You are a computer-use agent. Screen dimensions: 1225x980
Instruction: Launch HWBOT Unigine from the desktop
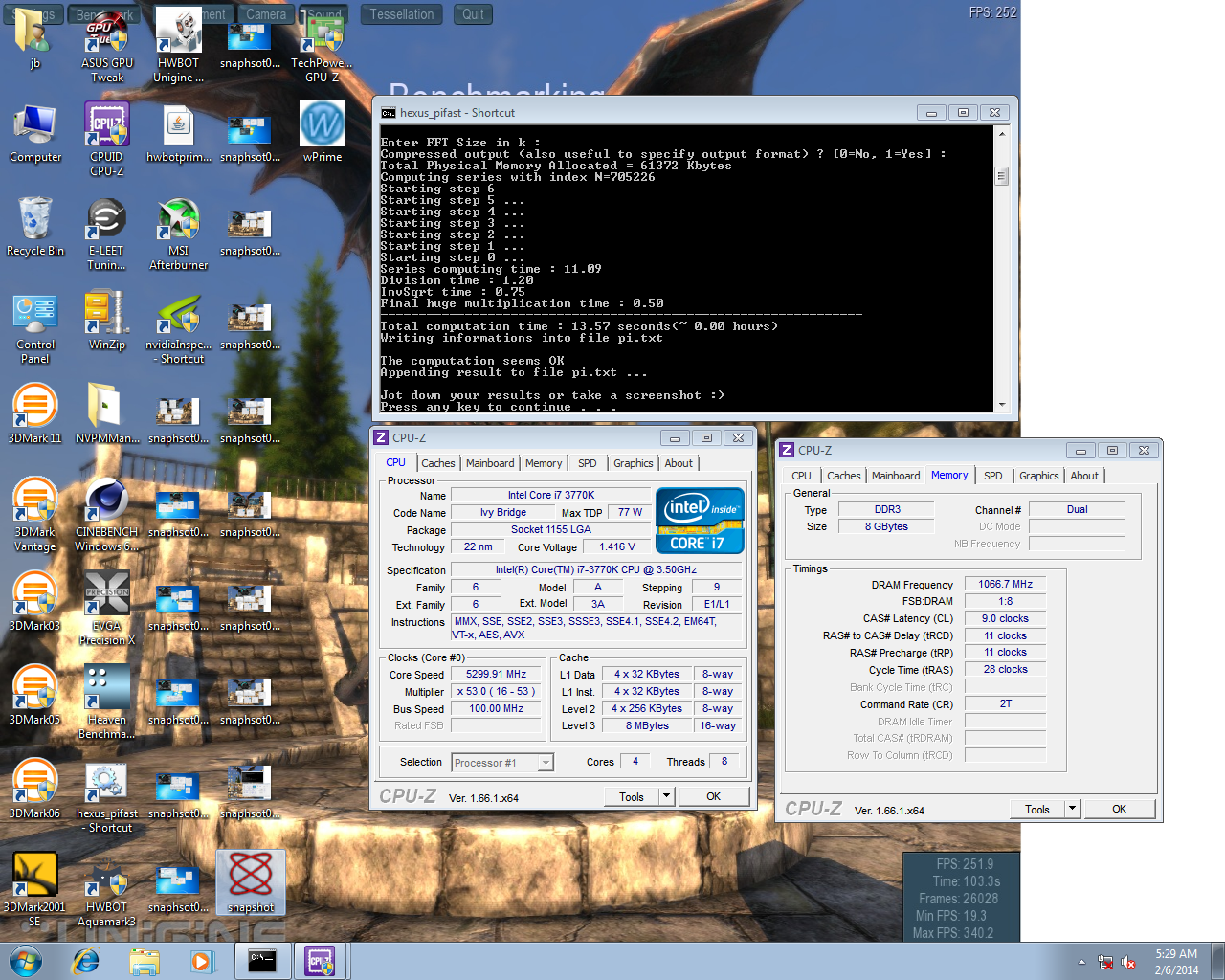tap(178, 46)
